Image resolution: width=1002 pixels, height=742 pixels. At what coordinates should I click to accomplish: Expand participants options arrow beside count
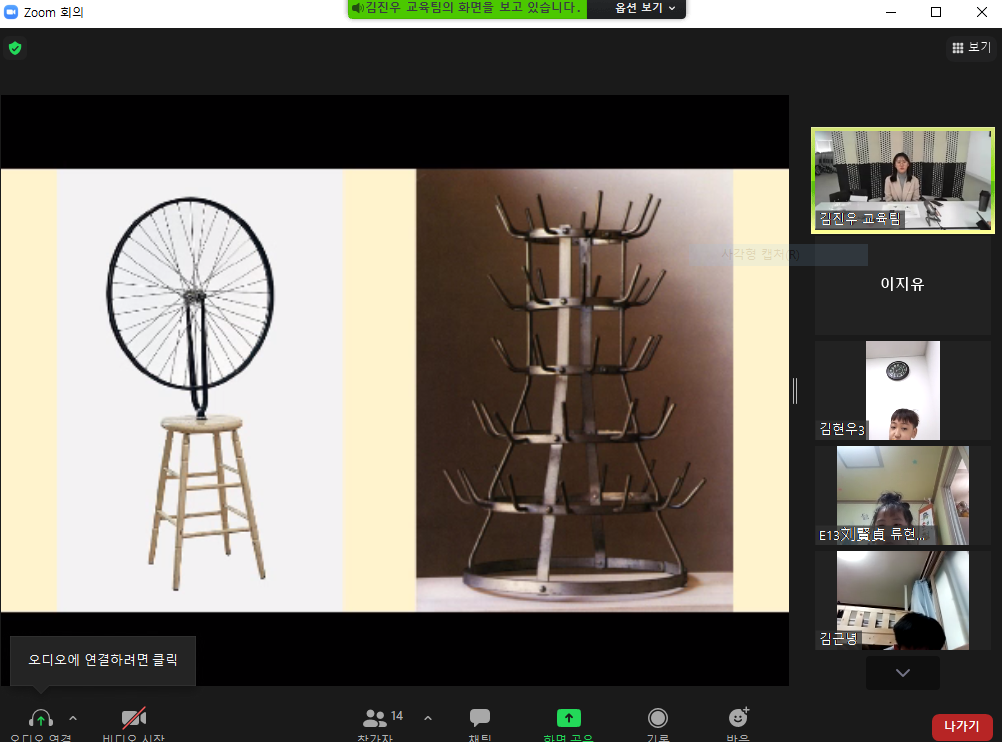428,718
